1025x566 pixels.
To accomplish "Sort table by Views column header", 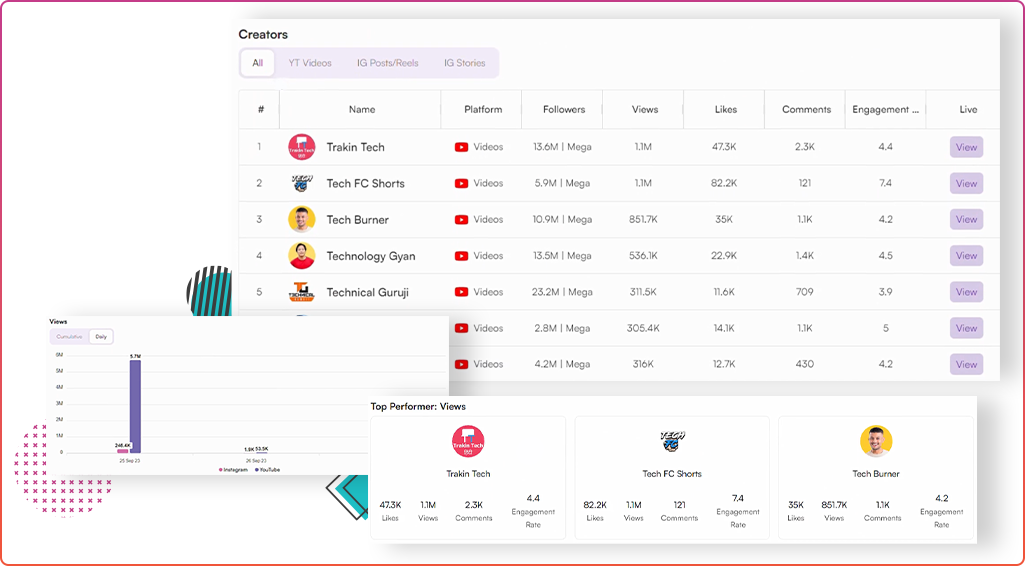I will click(x=645, y=109).
